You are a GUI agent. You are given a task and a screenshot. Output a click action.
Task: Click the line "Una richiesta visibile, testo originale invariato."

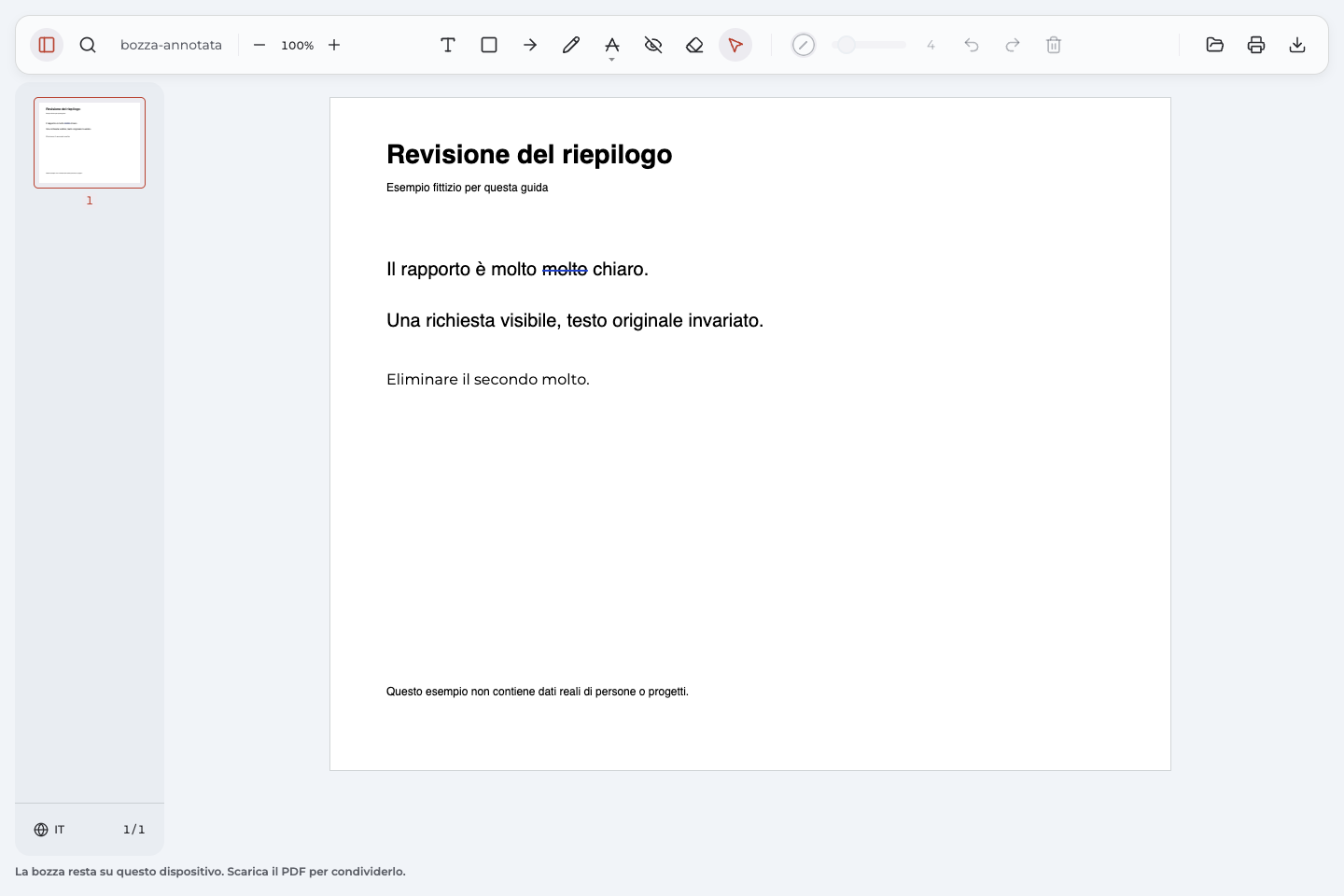click(x=575, y=321)
